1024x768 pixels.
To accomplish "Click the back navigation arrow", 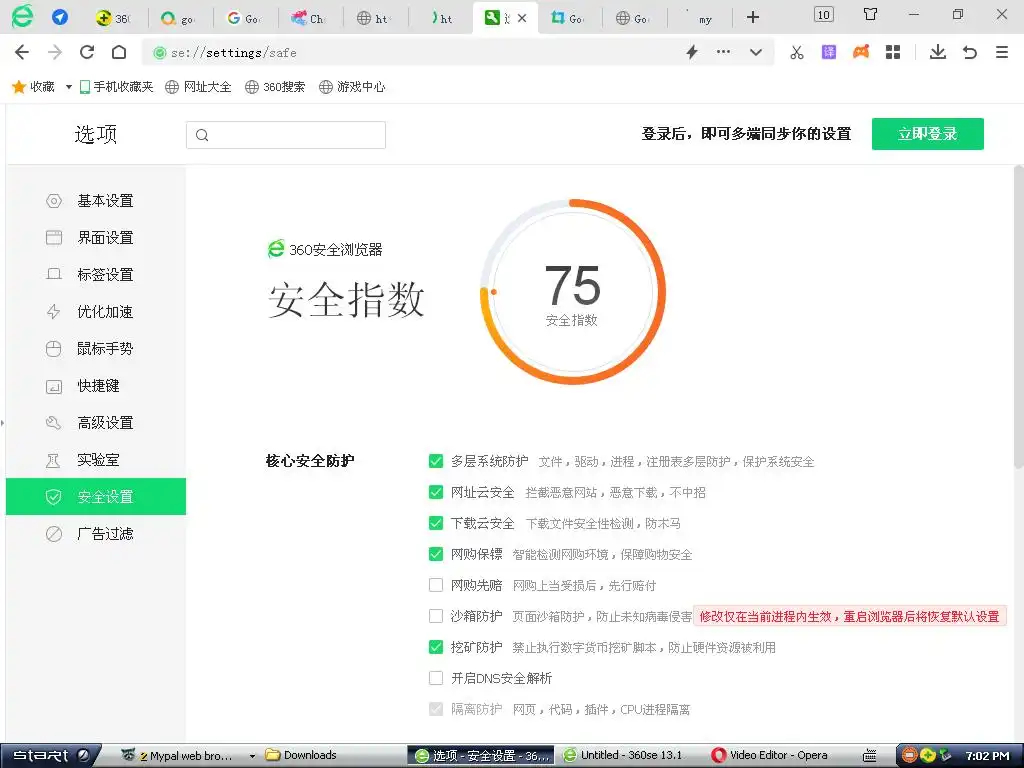I will pyautogui.click(x=22, y=52).
